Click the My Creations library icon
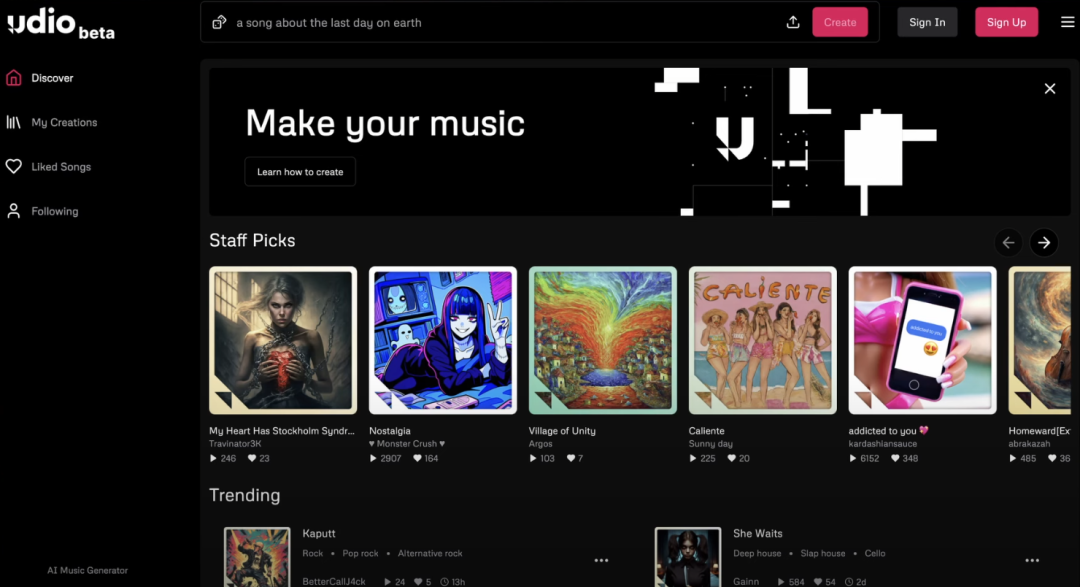 coord(14,122)
